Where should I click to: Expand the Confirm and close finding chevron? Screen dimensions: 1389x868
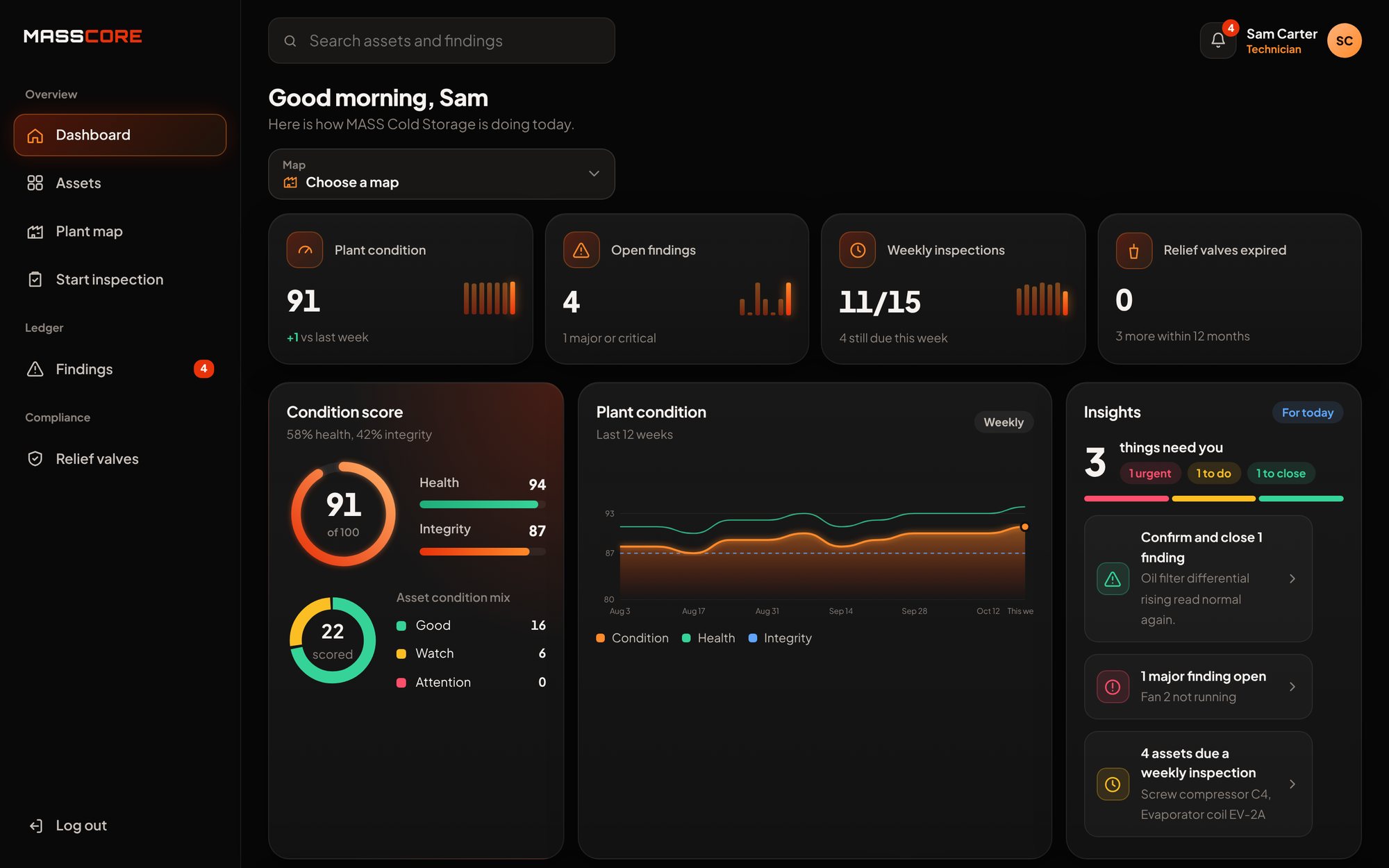(1292, 578)
